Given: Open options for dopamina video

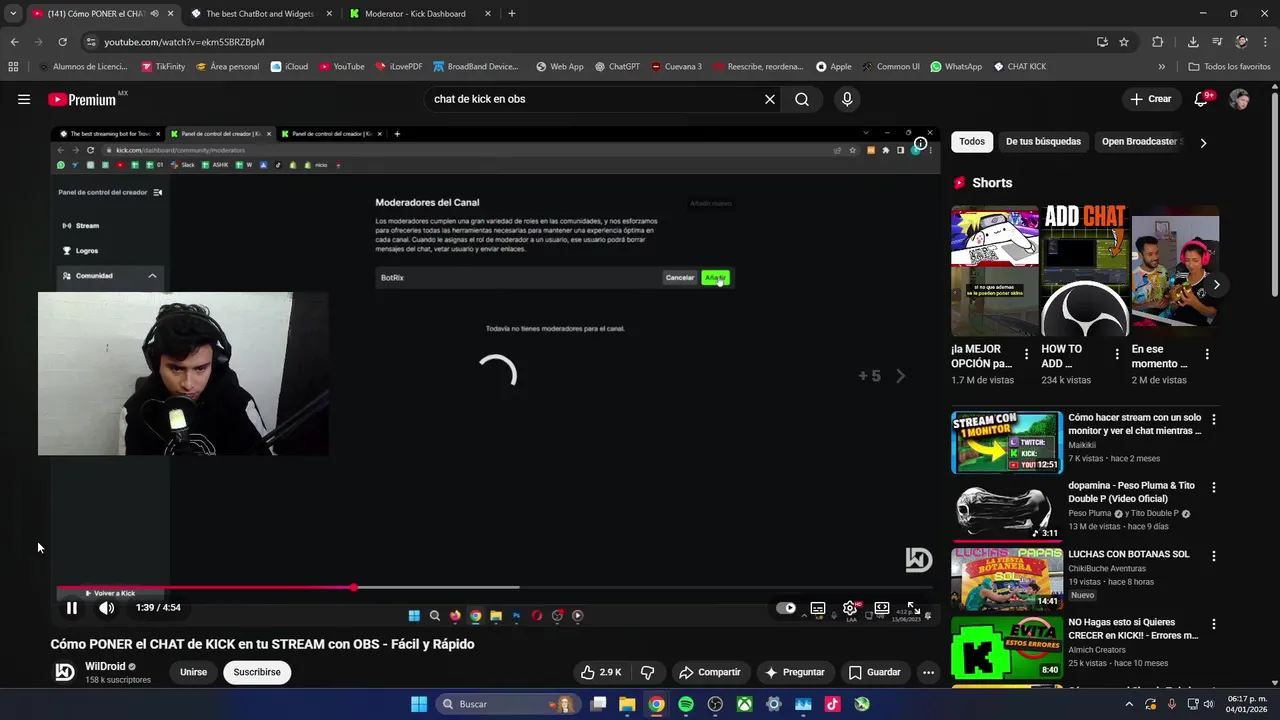Looking at the screenshot, I should [1214, 488].
